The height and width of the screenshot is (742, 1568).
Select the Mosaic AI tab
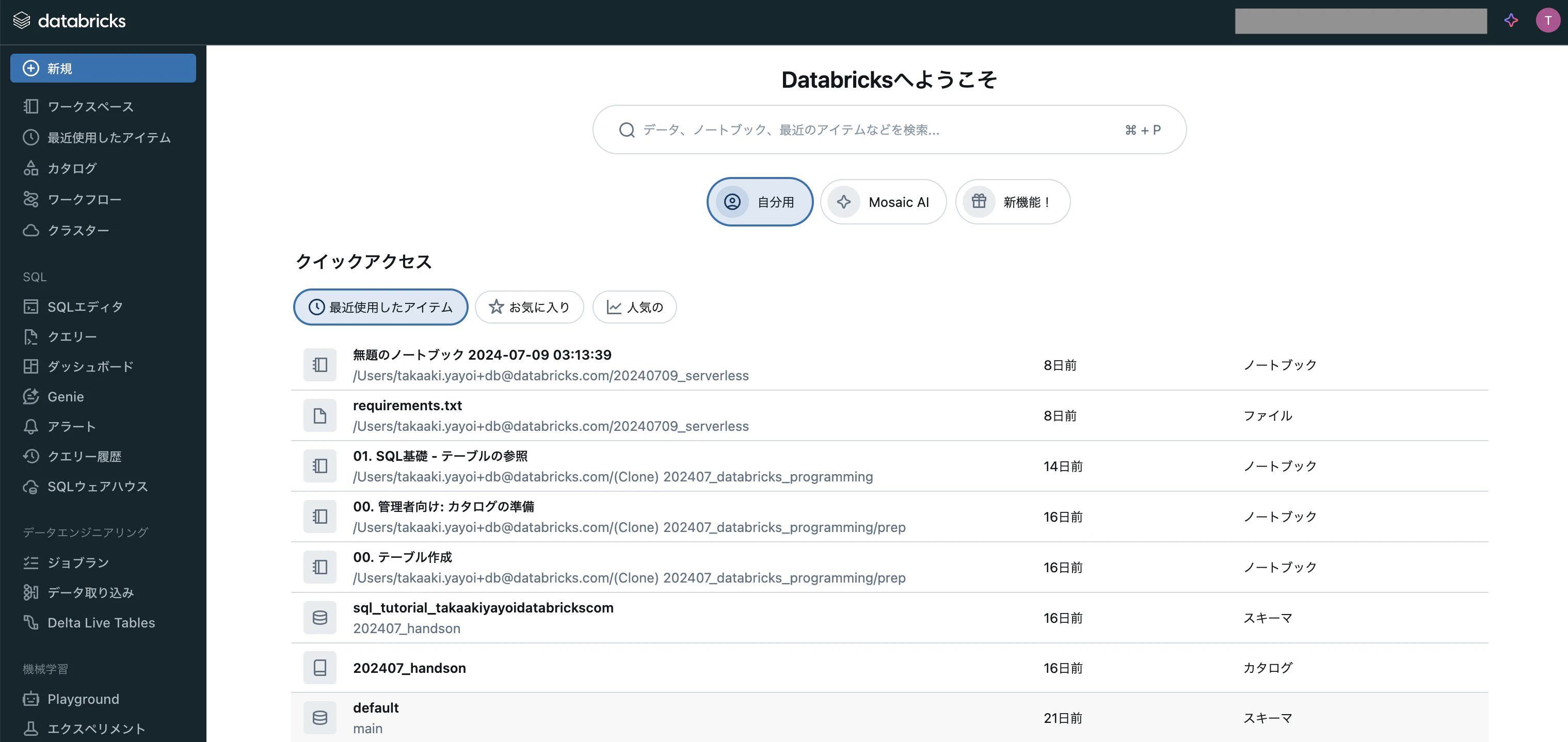(883, 202)
